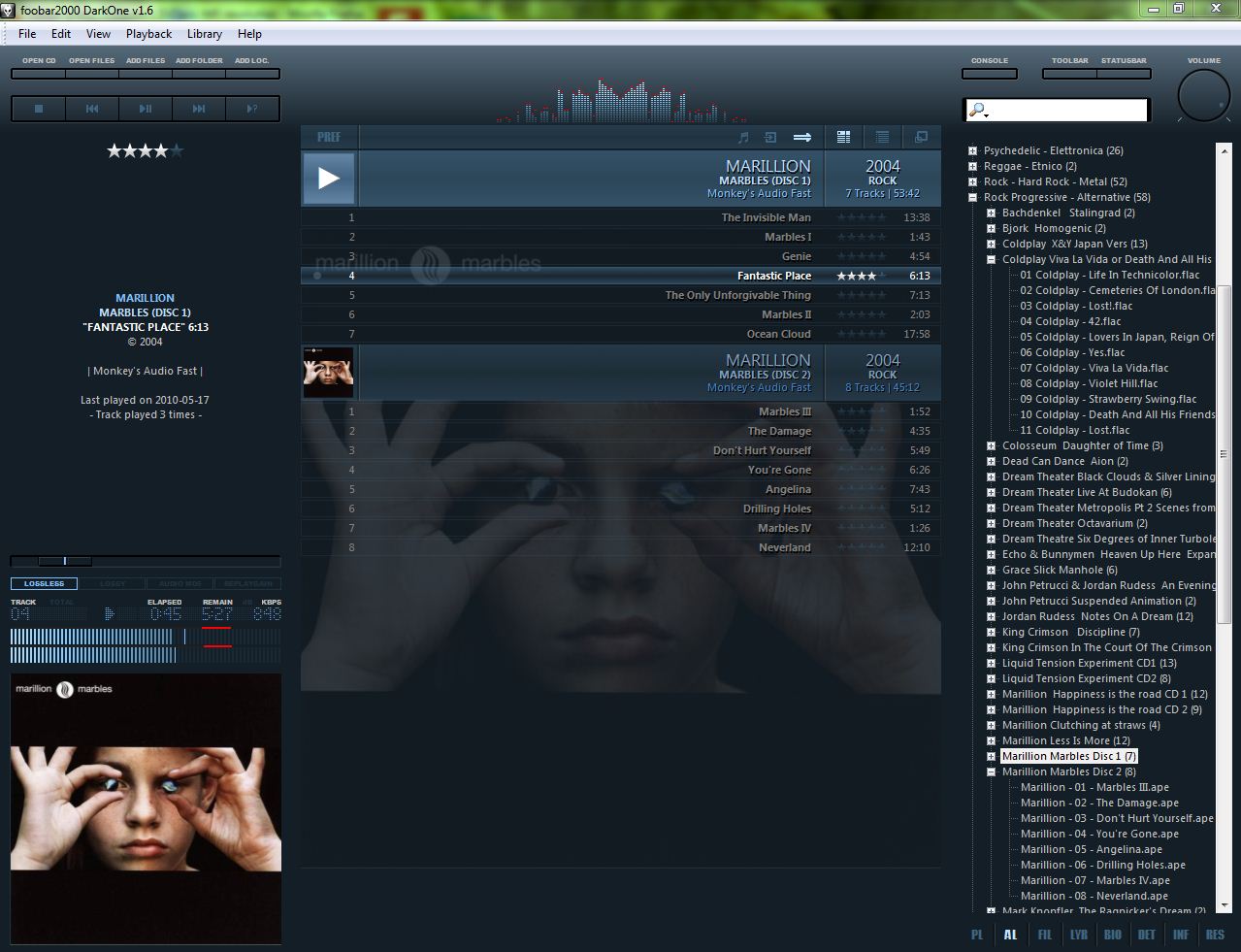
Task: Click the magnifier icon in search box
Action: coord(977,111)
